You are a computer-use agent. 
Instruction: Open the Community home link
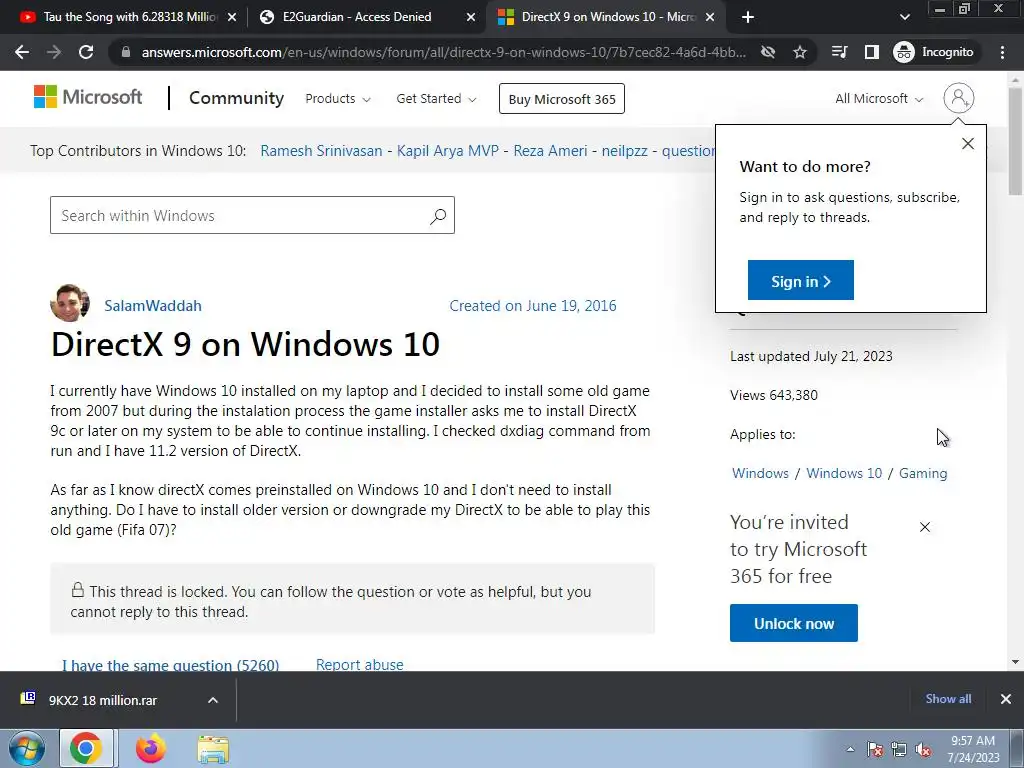click(x=236, y=98)
